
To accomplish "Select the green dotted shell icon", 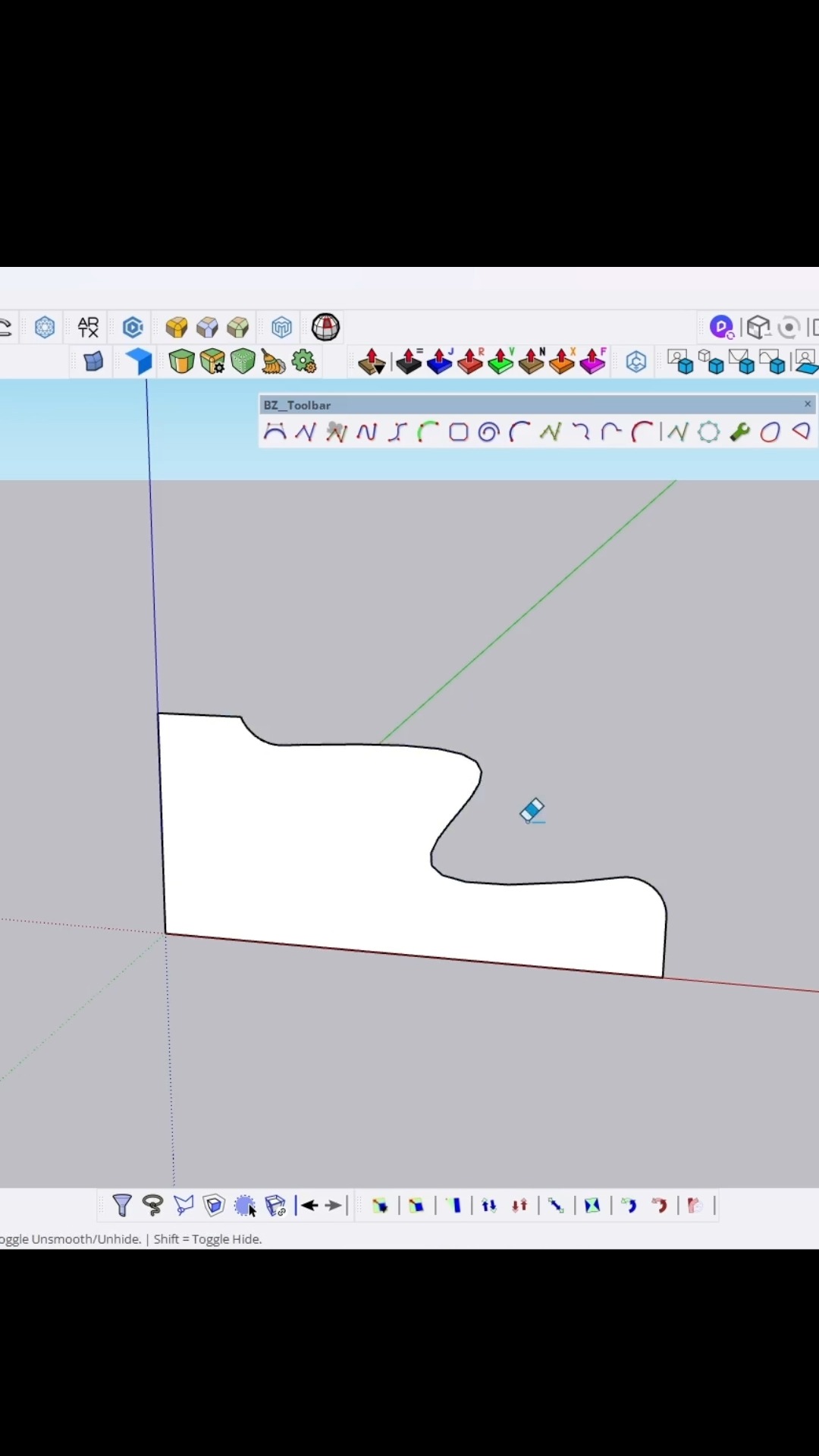I will tap(243, 362).
